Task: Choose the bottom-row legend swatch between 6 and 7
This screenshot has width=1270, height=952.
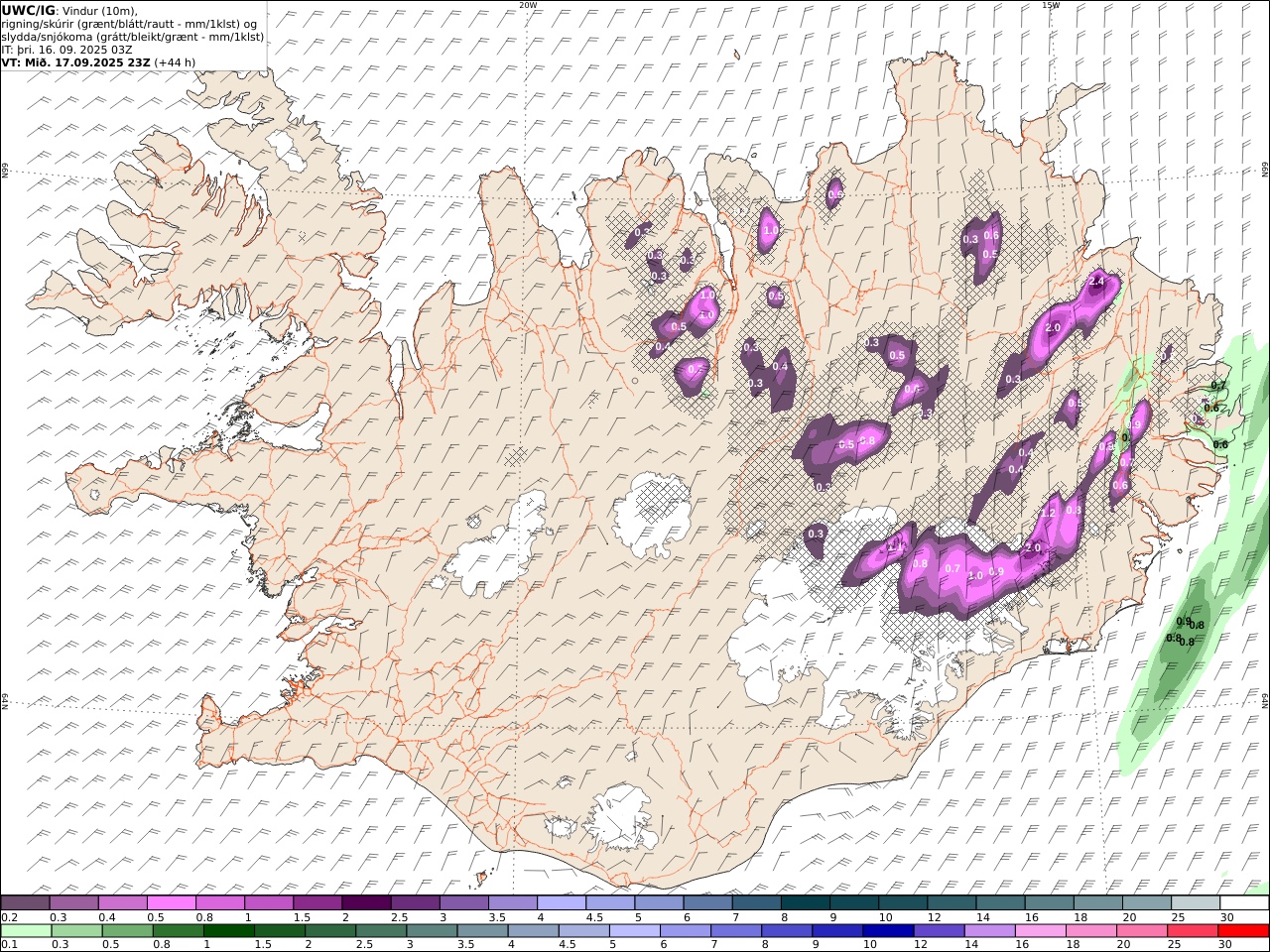Action: [x=685, y=931]
